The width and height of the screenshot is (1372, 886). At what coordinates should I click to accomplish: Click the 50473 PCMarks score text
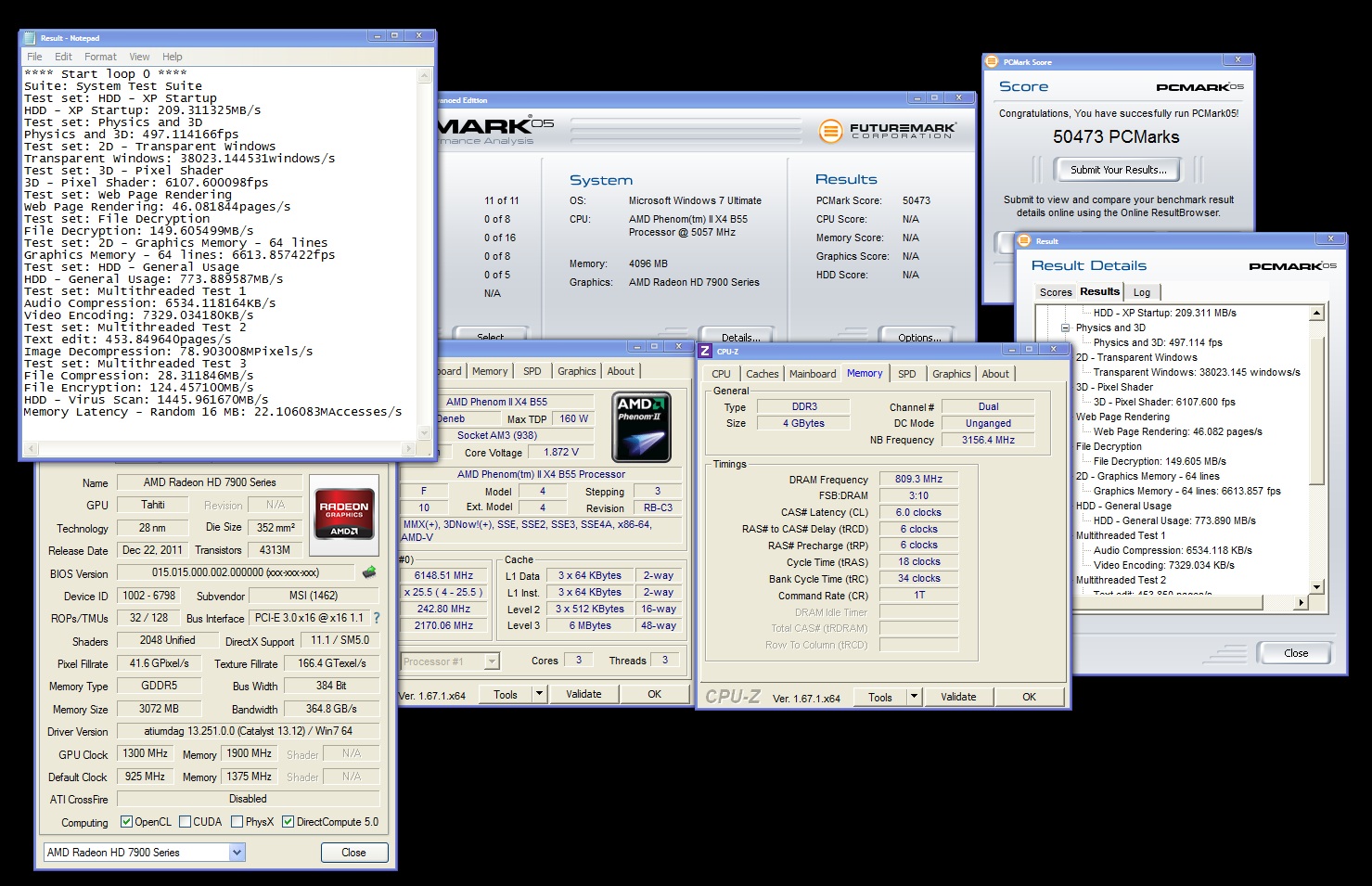(1116, 136)
